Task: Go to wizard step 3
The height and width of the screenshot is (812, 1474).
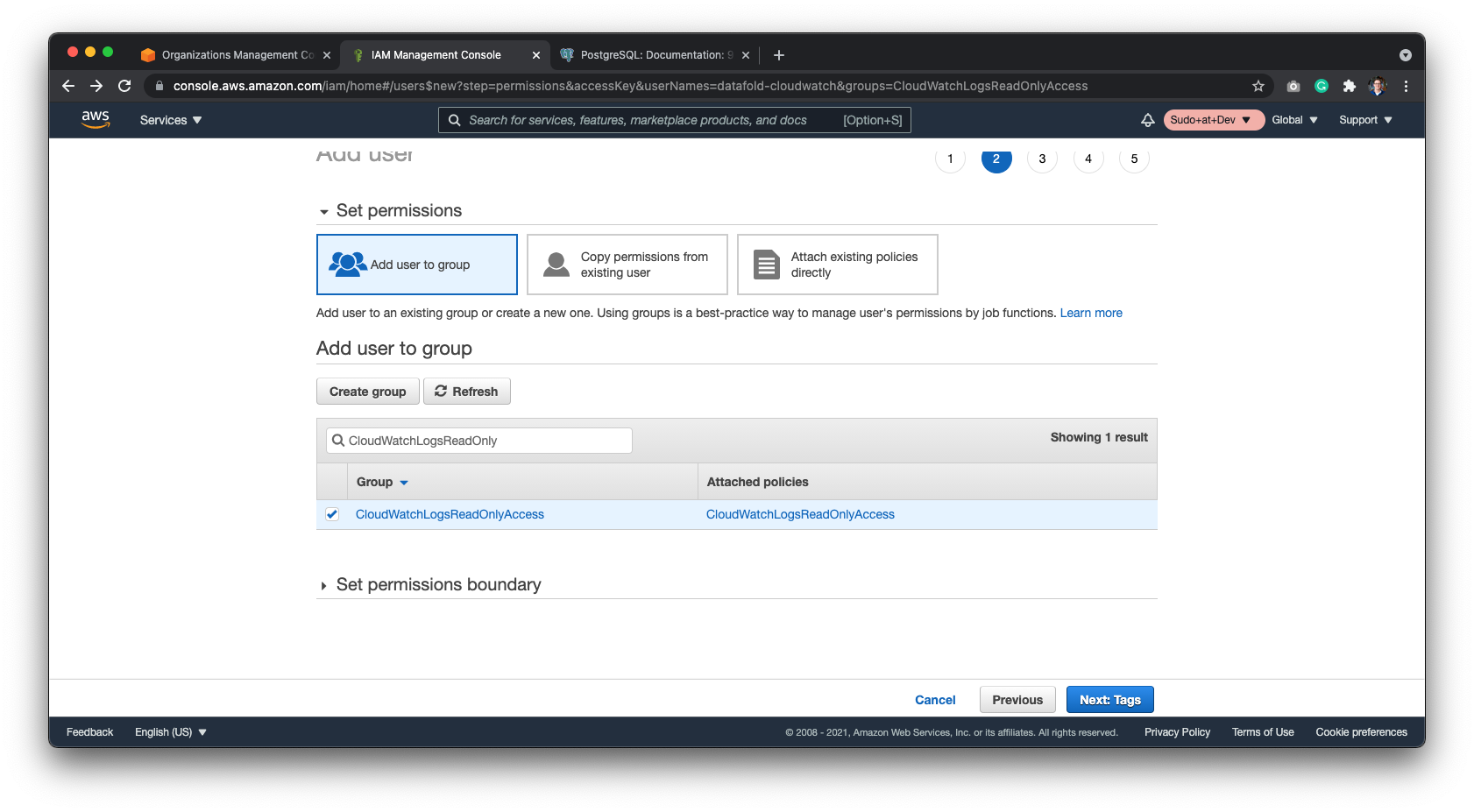Action: (1042, 159)
